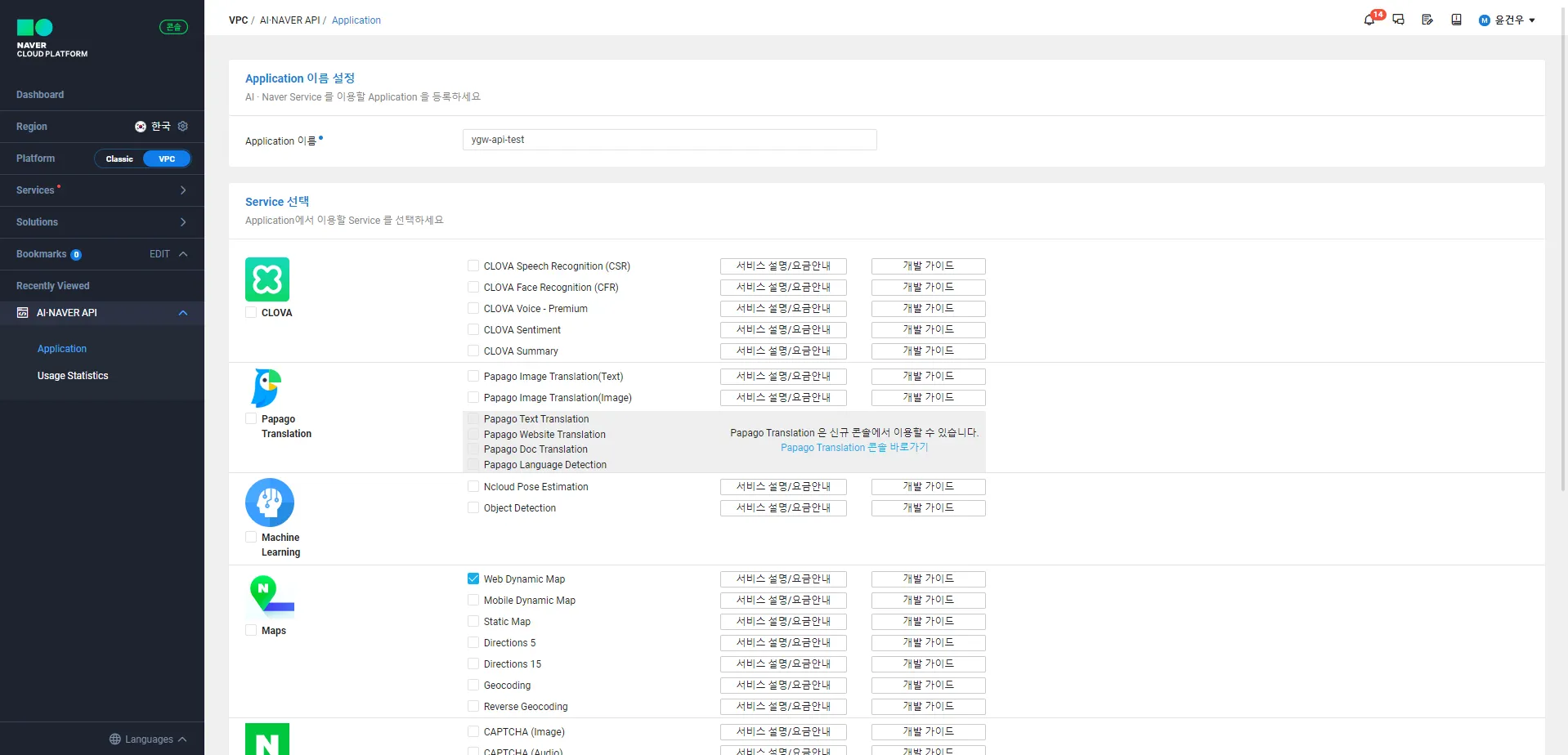
Task: Open the note with pencil icon
Action: [1427, 20]
